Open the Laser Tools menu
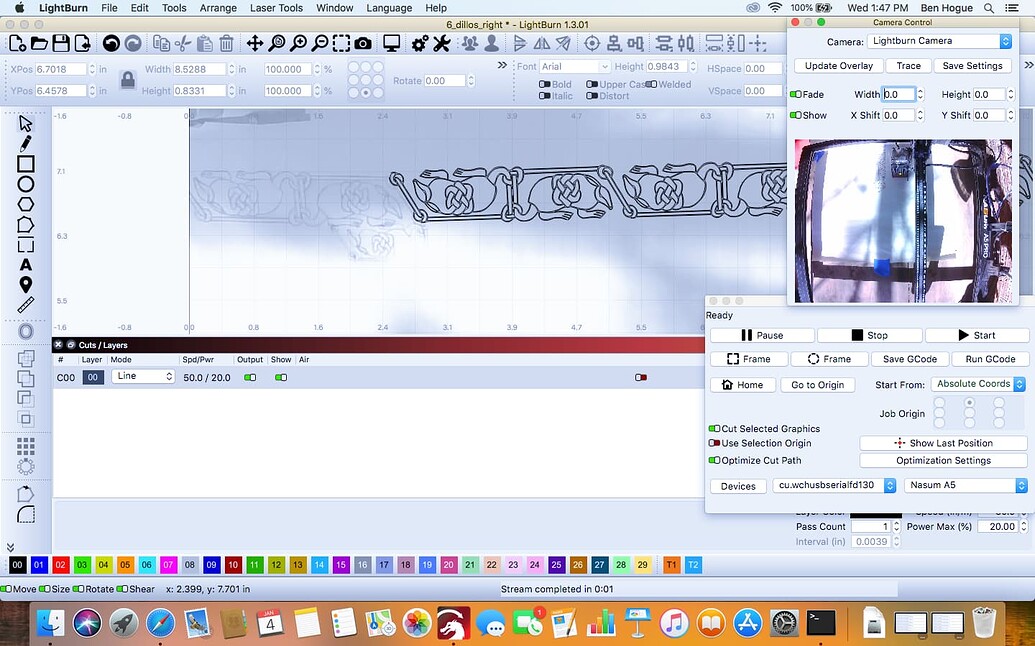 (276, 8)
